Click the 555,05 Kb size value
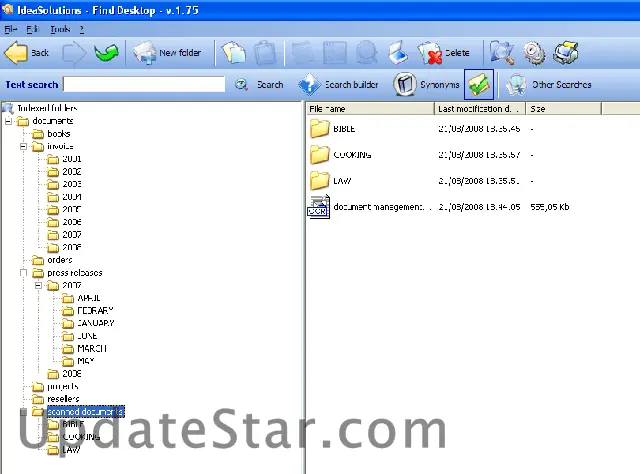640x474 pixels. 550,207
